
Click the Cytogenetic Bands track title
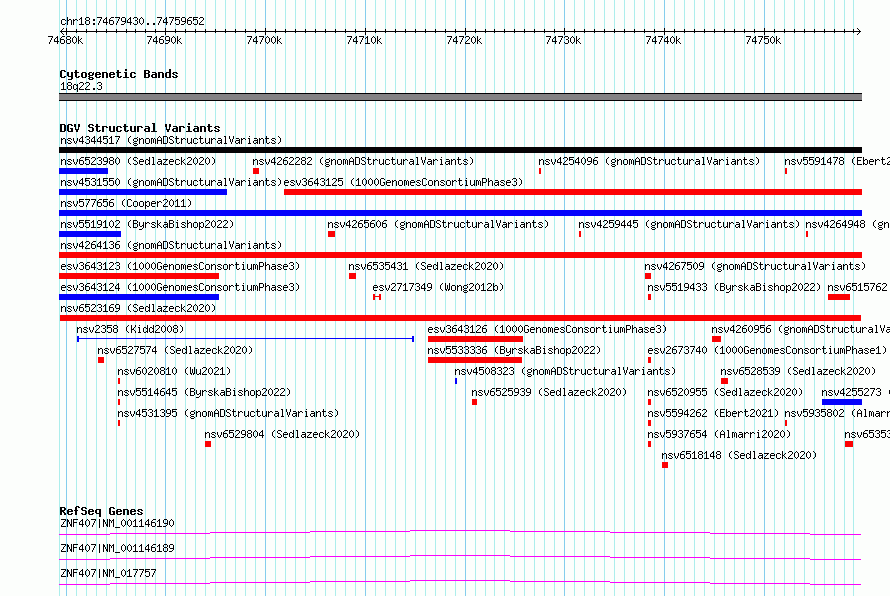click(119, 74)
